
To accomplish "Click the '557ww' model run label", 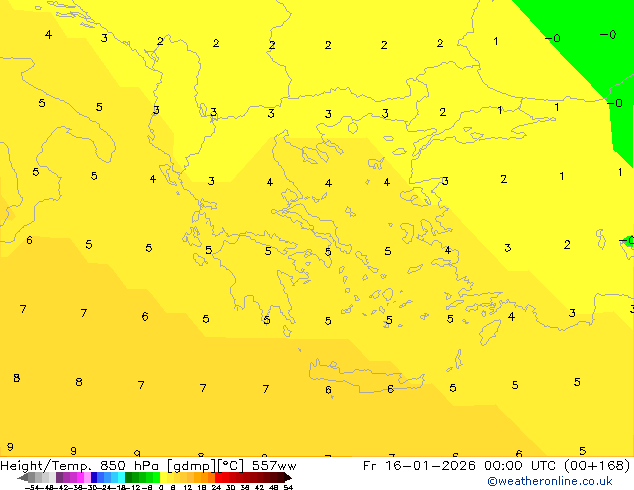I will [x=274, y=466].
